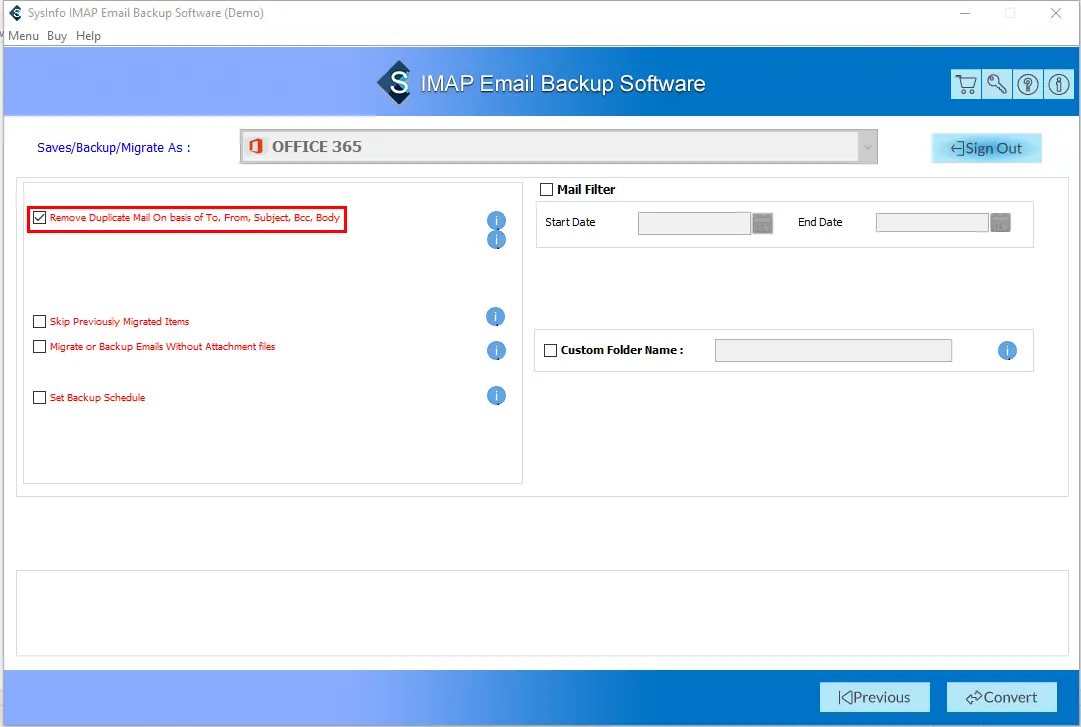This screenshot has width=1081, height=727.
Task: Open Start Date calendar picker icon
Action: click(762, 223)
